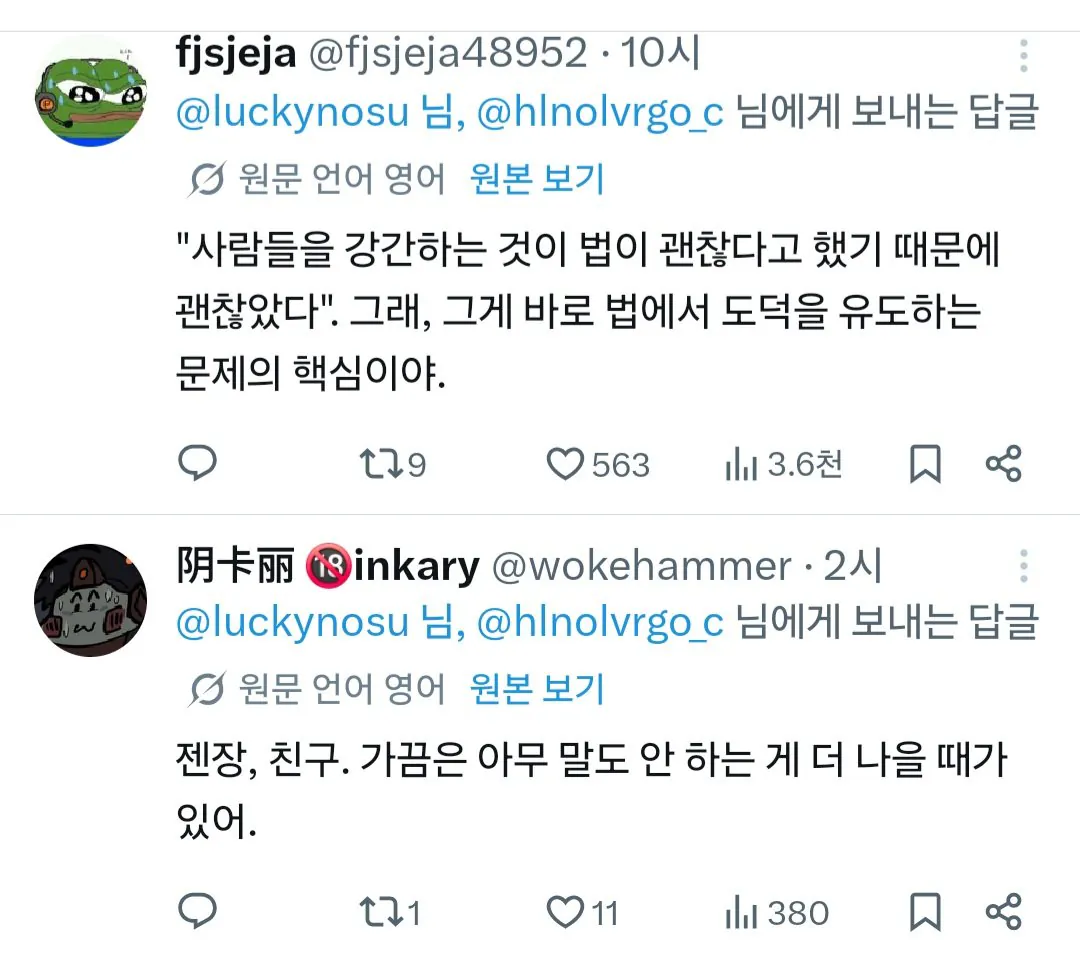Share inkary's tweet
The height and width of the screenshot is (959, 1080).
coord(1002,912)
